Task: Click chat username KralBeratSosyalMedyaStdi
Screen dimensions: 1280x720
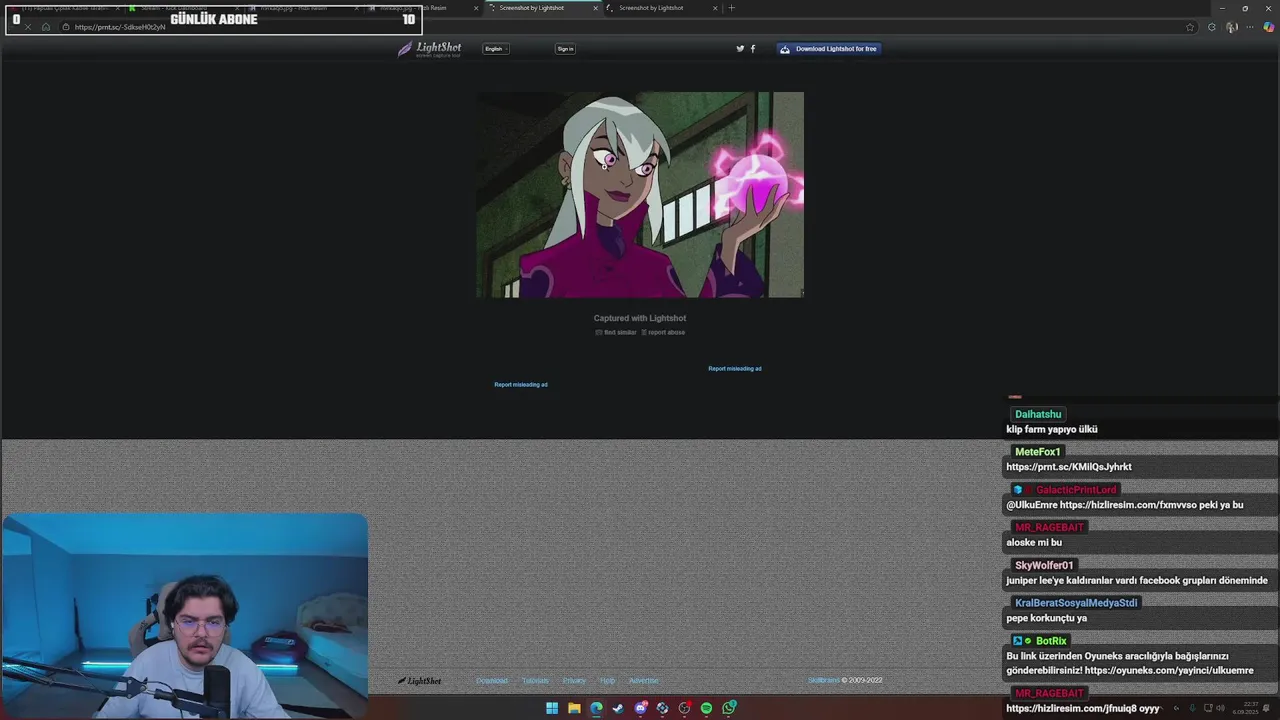Action: (x=1076, y=603)
